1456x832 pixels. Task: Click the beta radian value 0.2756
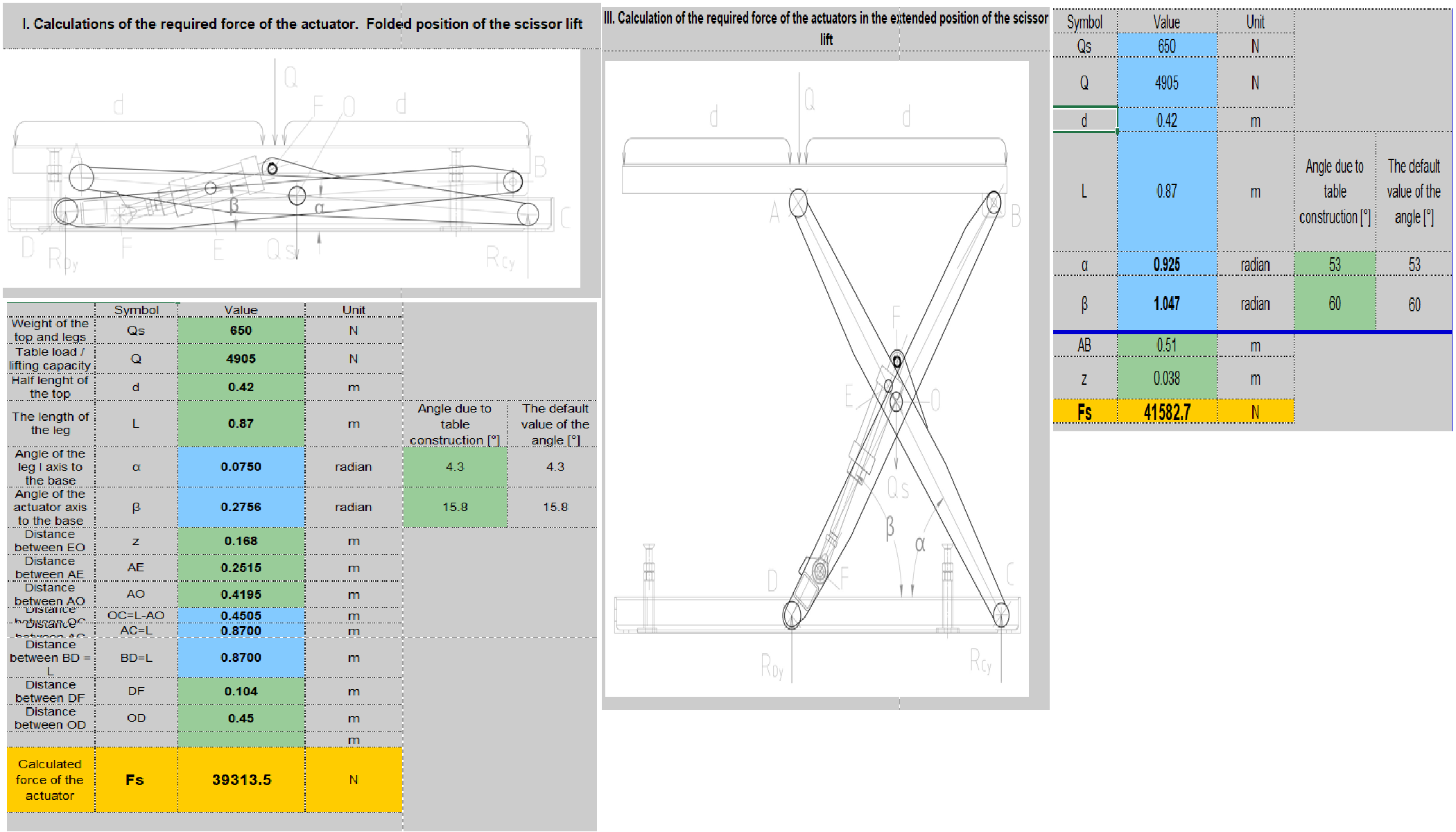pyautogui.click(x=241, y=507)
